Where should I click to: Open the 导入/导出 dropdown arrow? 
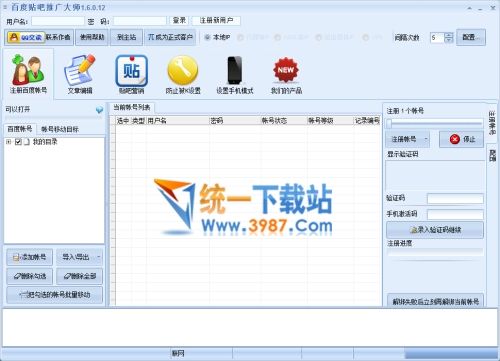(99, 257)
